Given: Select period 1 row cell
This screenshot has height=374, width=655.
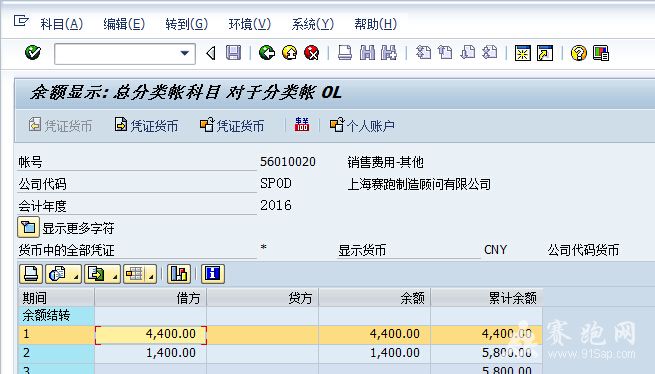Looking at the screenshot, I should click(x=56, y=334).
